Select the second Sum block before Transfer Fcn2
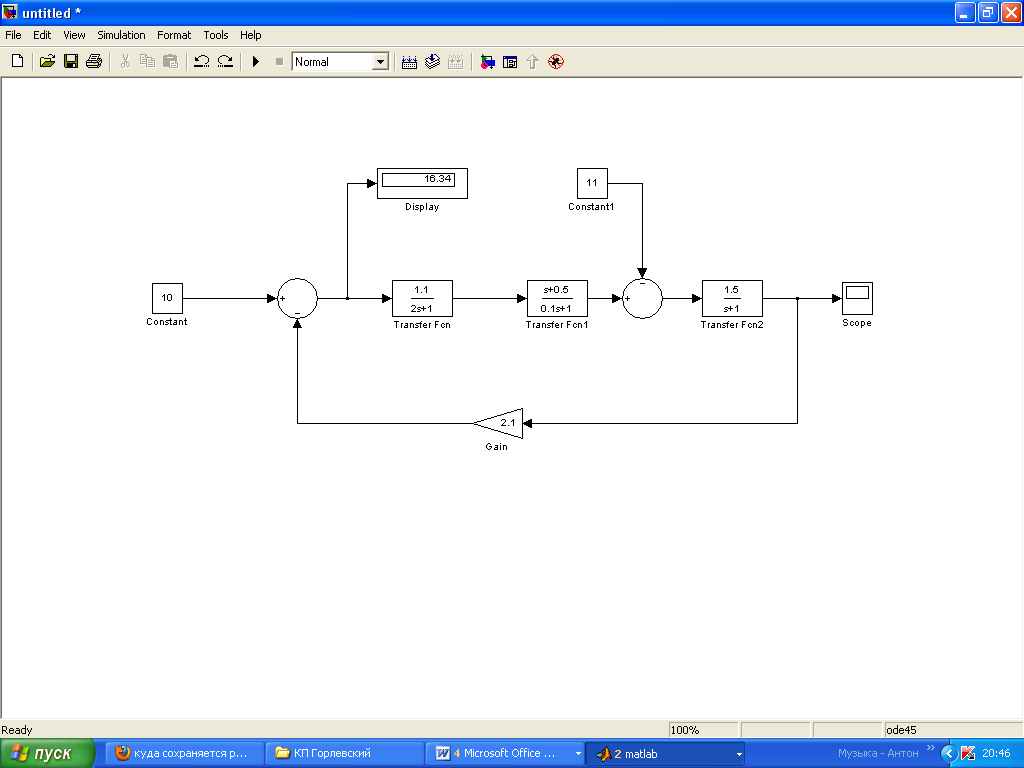1024x768 pixels. [x=643, y=298]
